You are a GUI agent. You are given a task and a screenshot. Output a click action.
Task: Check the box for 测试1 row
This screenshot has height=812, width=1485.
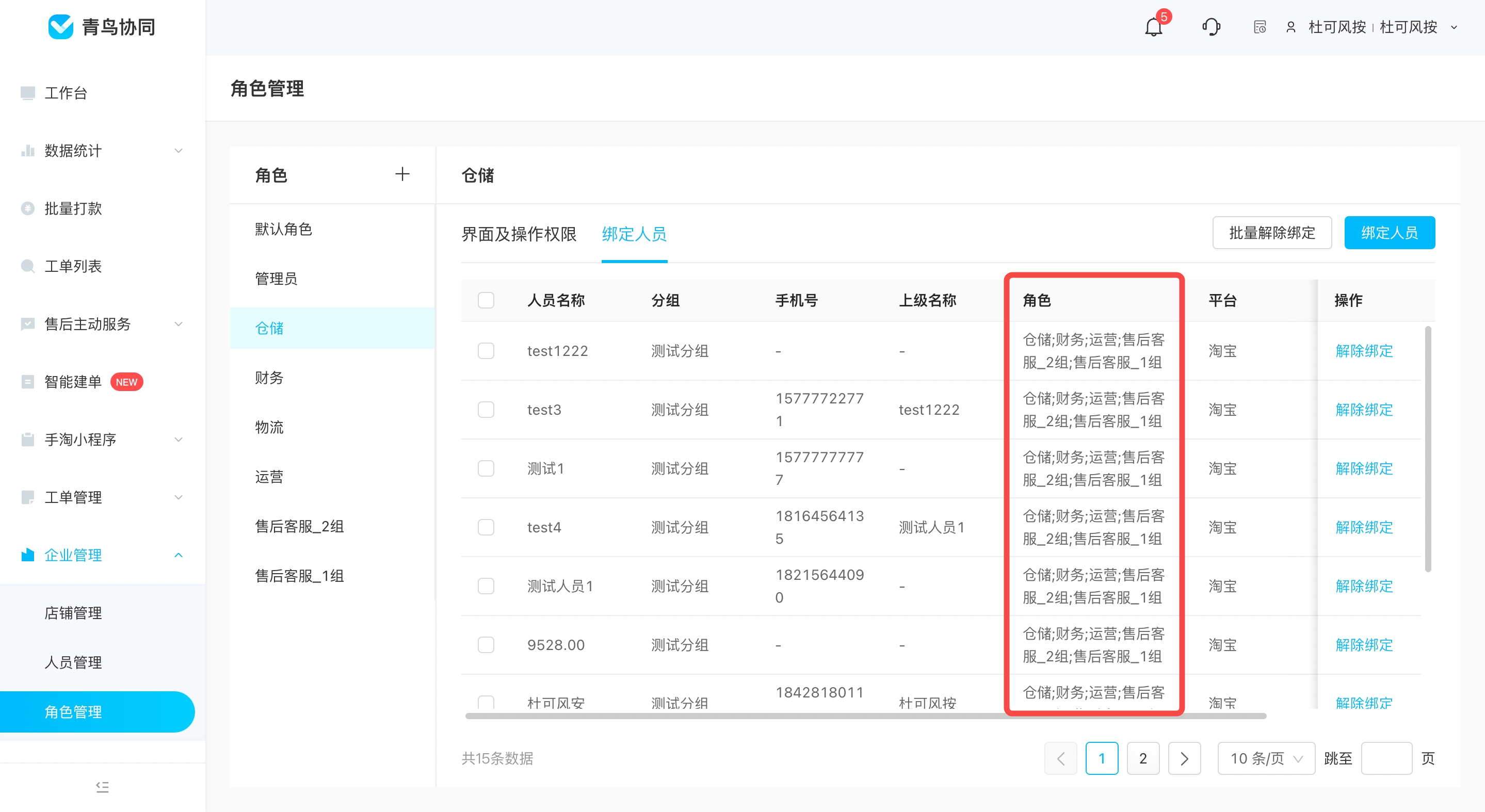tap(486, 468)
